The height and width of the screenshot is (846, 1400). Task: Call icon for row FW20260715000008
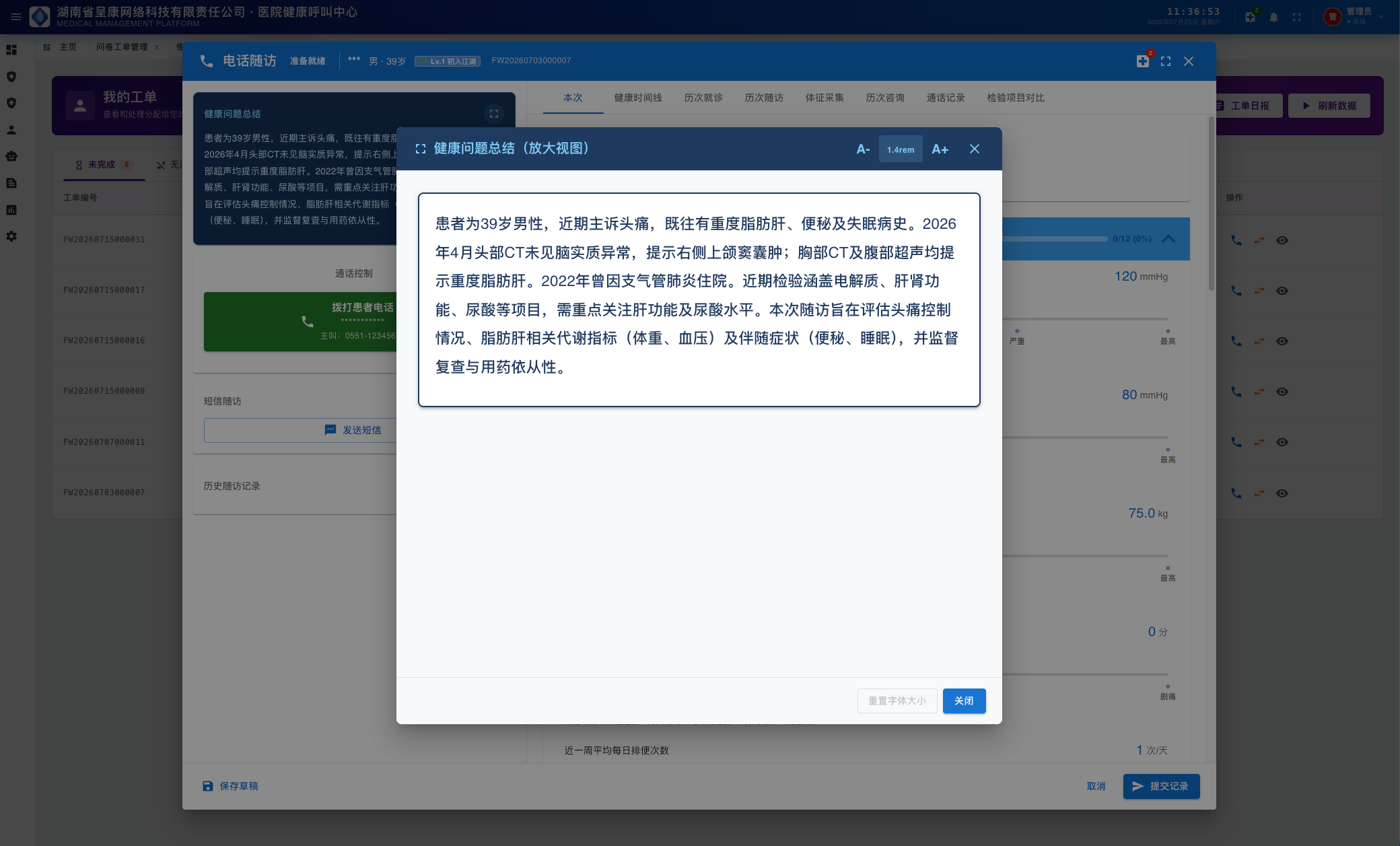click(1236, 392)
